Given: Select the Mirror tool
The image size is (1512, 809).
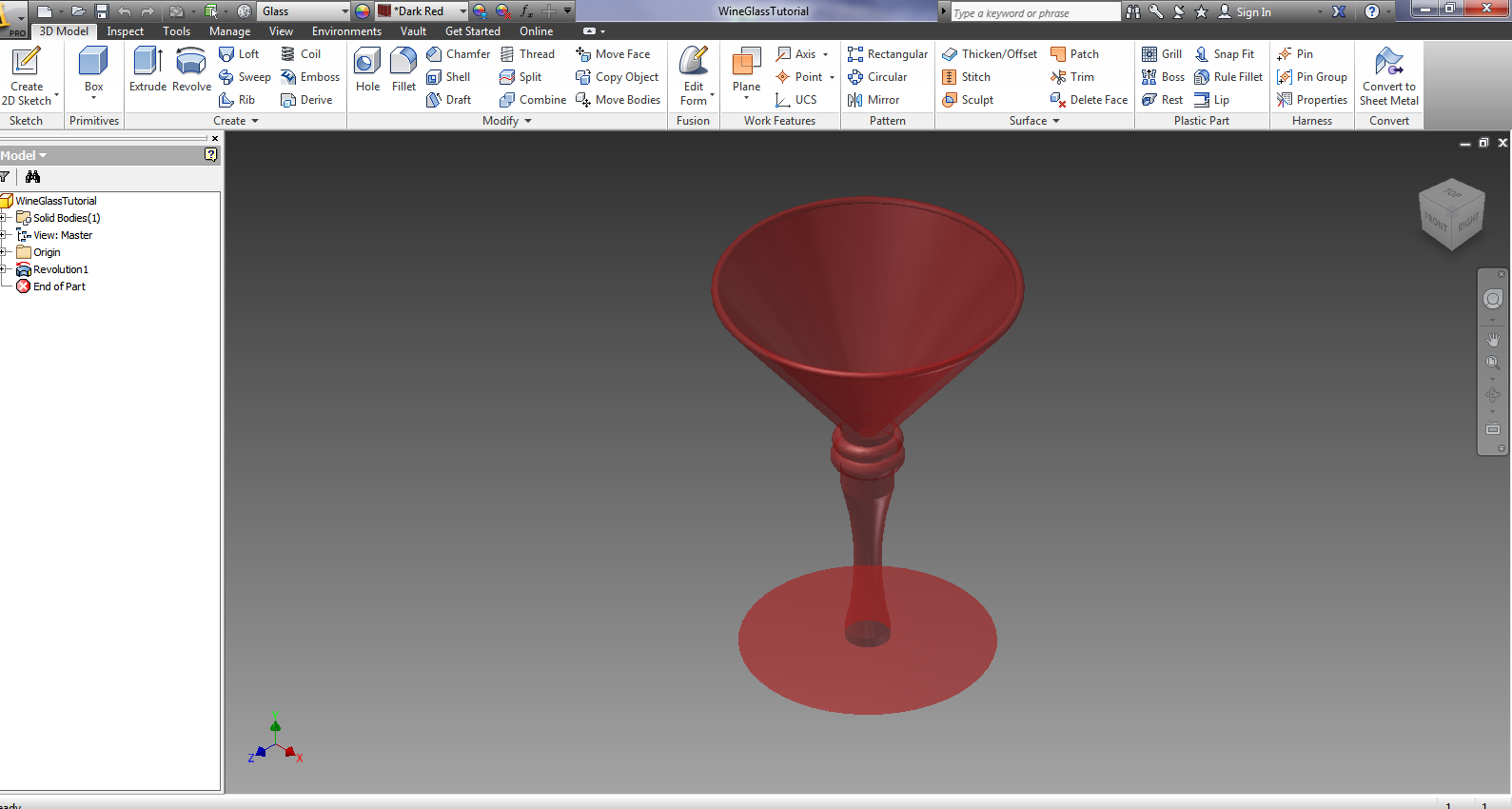Looking at the screenshot, I should pos(874,100).
